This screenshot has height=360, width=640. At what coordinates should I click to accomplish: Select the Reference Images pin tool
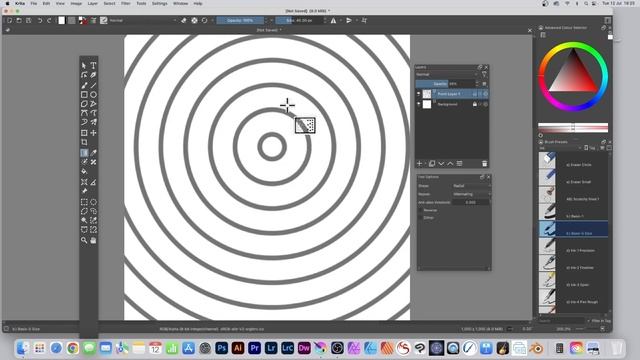(84, 191)
